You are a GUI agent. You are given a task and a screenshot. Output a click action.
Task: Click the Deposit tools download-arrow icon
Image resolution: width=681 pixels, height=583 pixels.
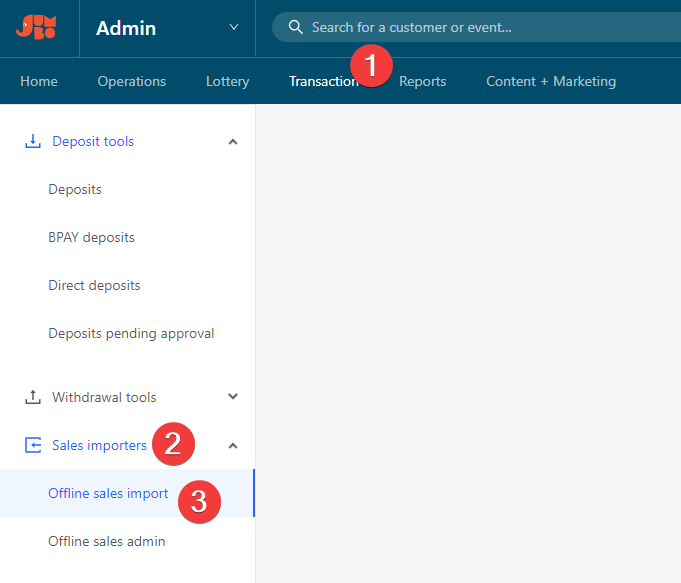pos(33,141)
